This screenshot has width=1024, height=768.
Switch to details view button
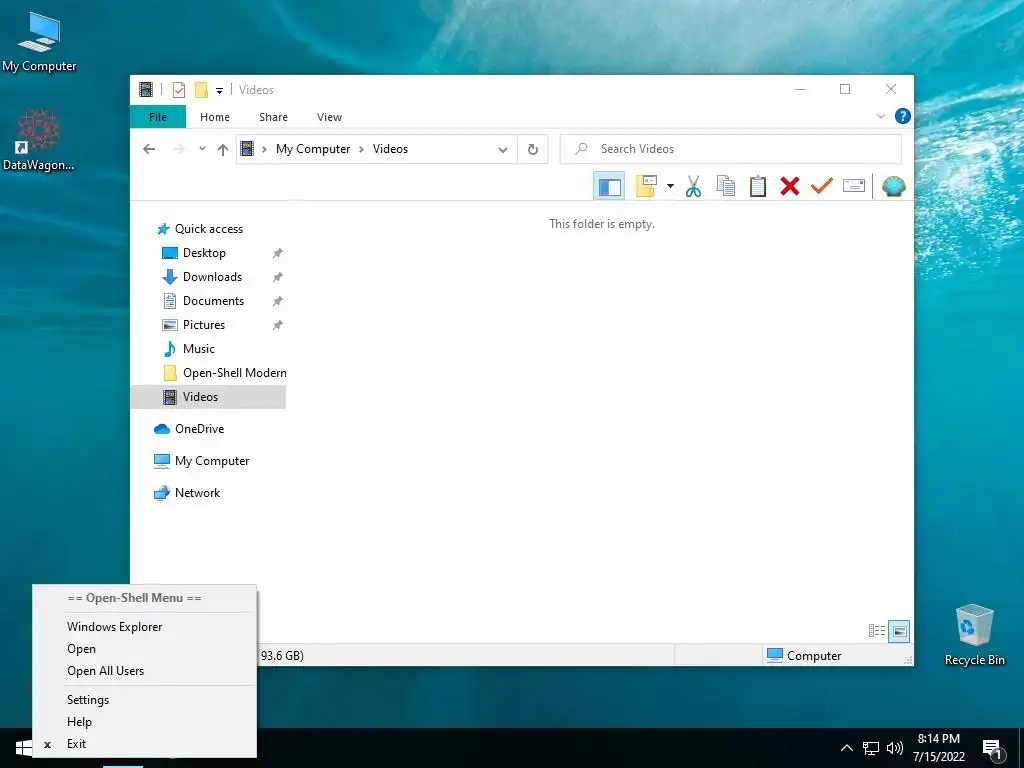coord(877,631)
